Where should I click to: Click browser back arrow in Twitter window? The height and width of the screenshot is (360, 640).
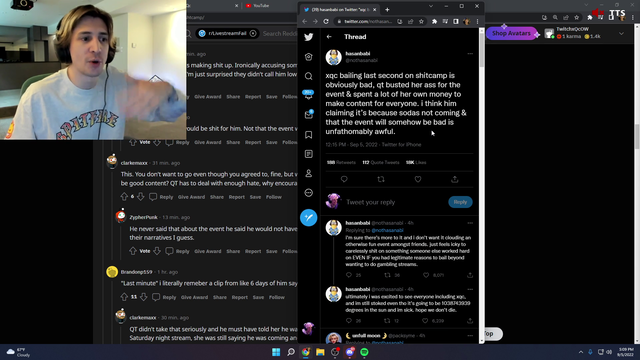click(305, 21)
